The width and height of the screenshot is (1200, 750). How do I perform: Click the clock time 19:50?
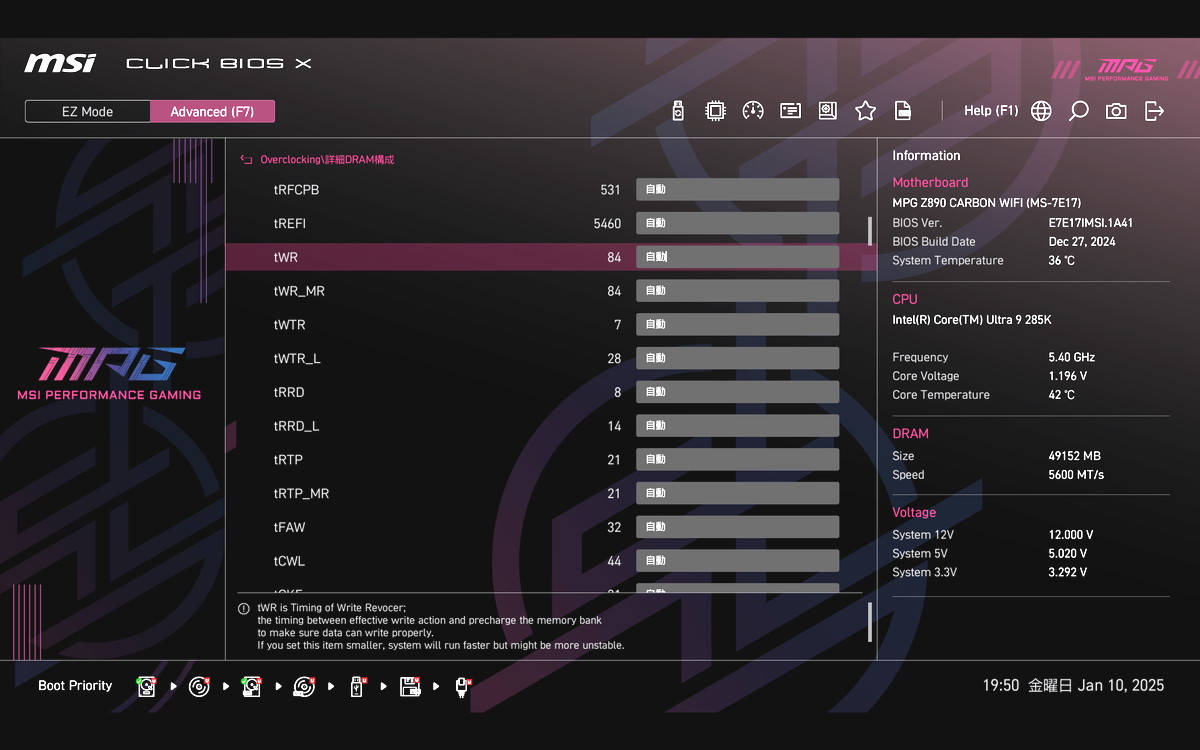tap(1001, 686)
